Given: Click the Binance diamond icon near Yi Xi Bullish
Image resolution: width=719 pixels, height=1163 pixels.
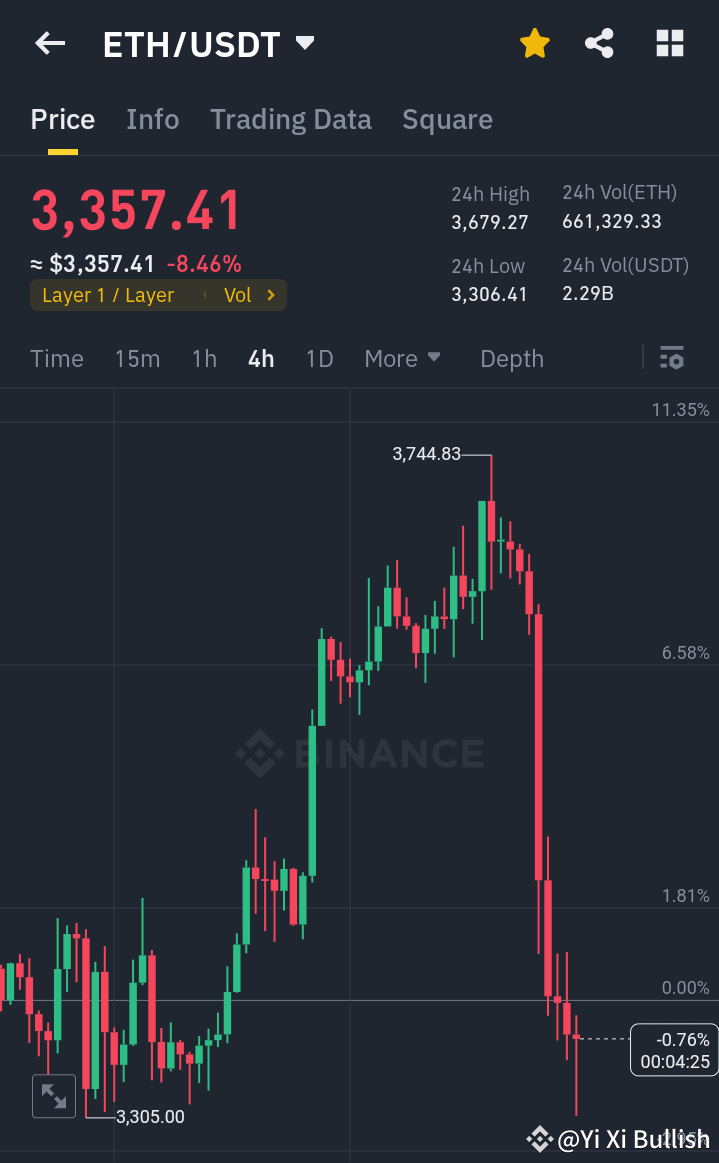Looking at the screenshot, I should pos(540,1139).
